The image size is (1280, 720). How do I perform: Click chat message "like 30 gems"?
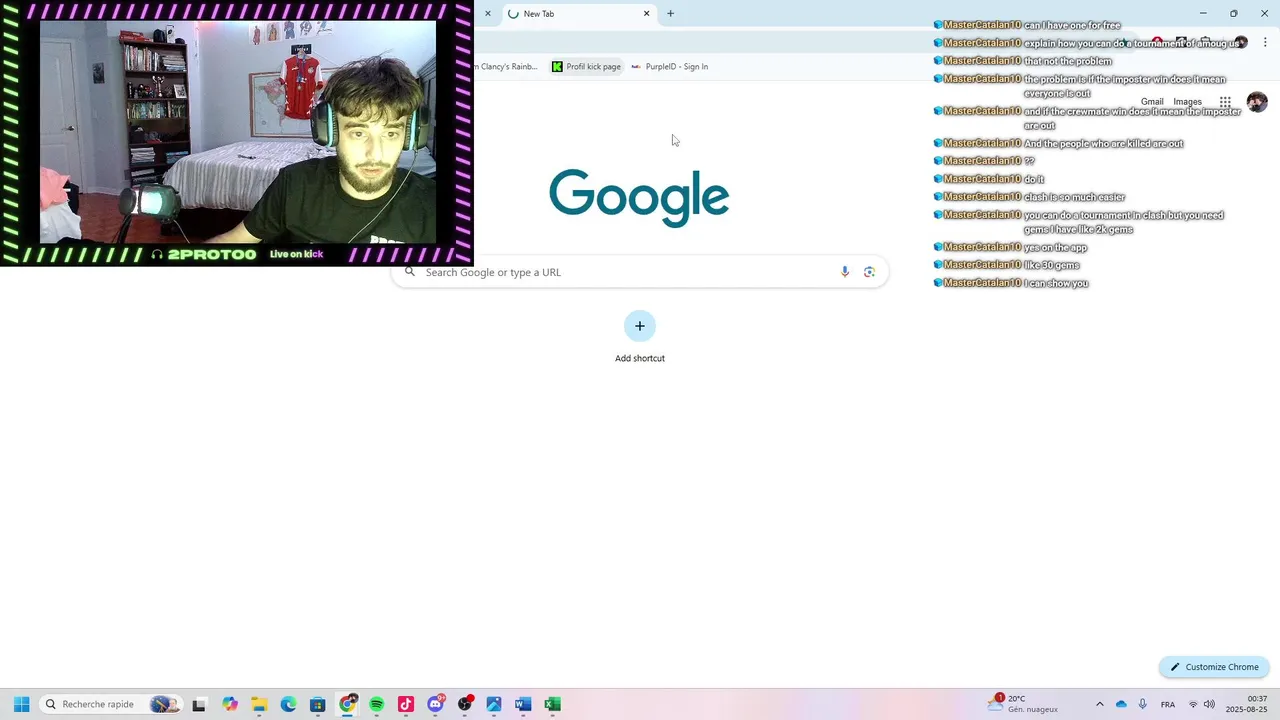[1051, 265]
